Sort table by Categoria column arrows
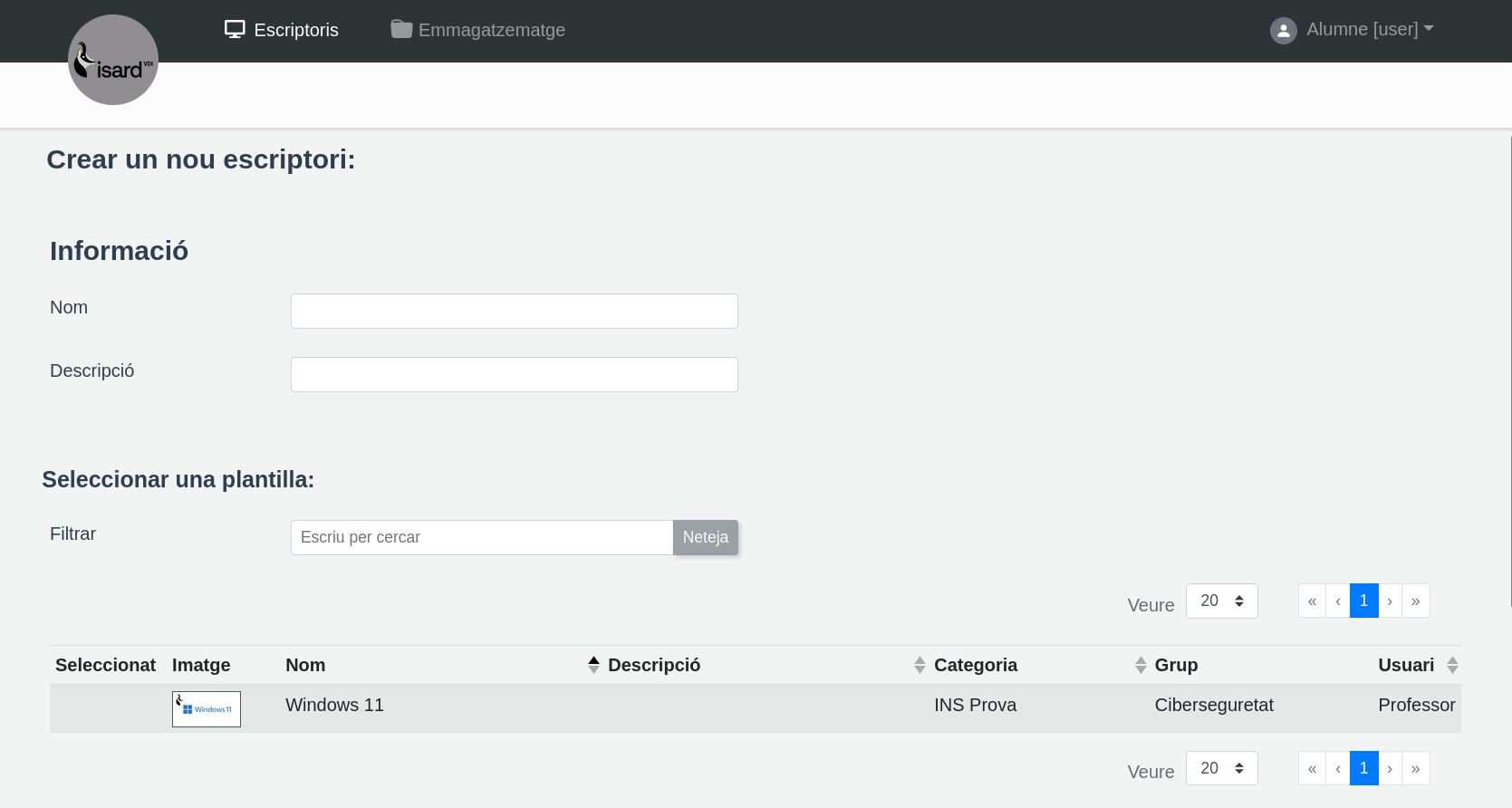This screenshot has height=808, width=1512. (1141, 665)
